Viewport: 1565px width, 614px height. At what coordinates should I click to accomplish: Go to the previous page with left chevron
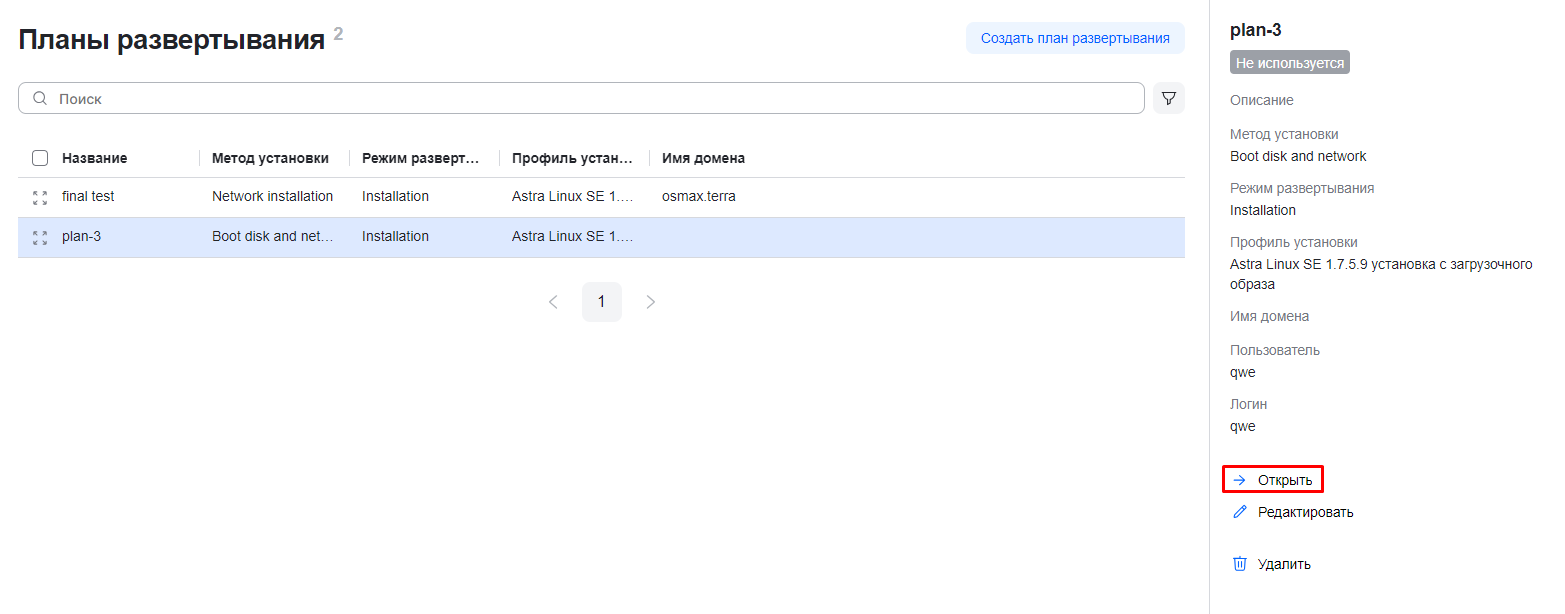click(x=553, y=302)
